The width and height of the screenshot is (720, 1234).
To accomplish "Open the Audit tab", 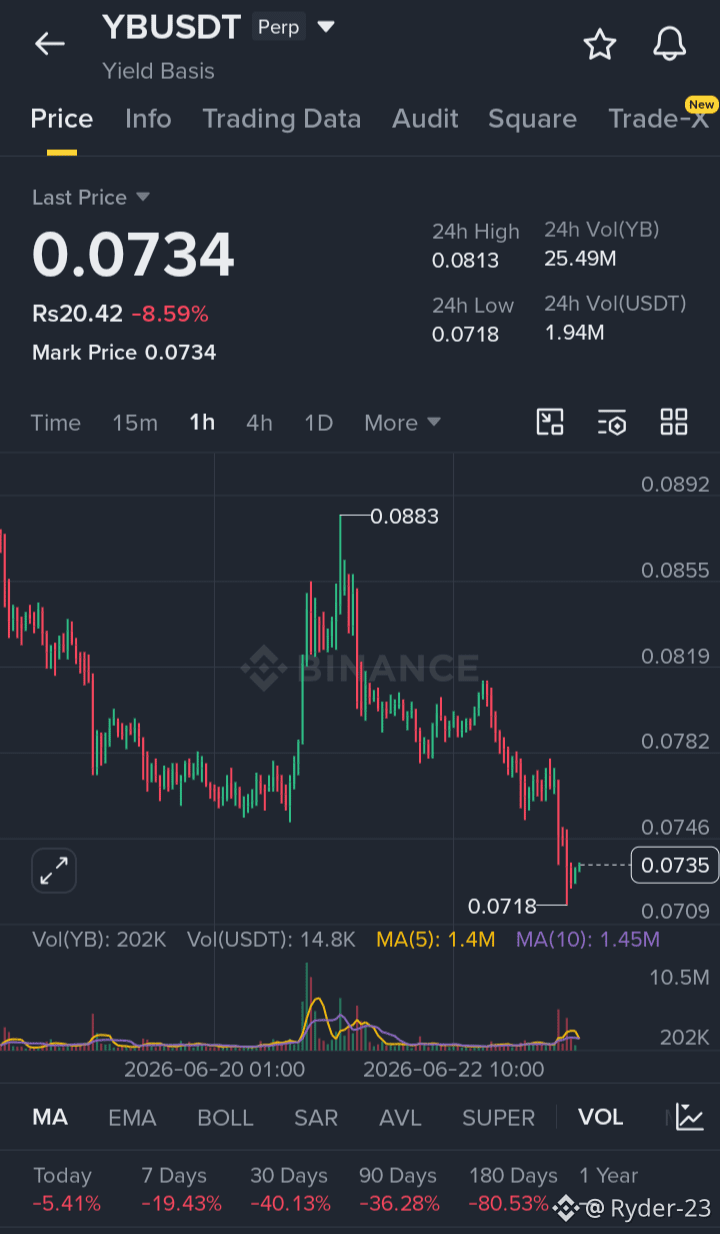I will pyautogui.click(x=425, y=119).
